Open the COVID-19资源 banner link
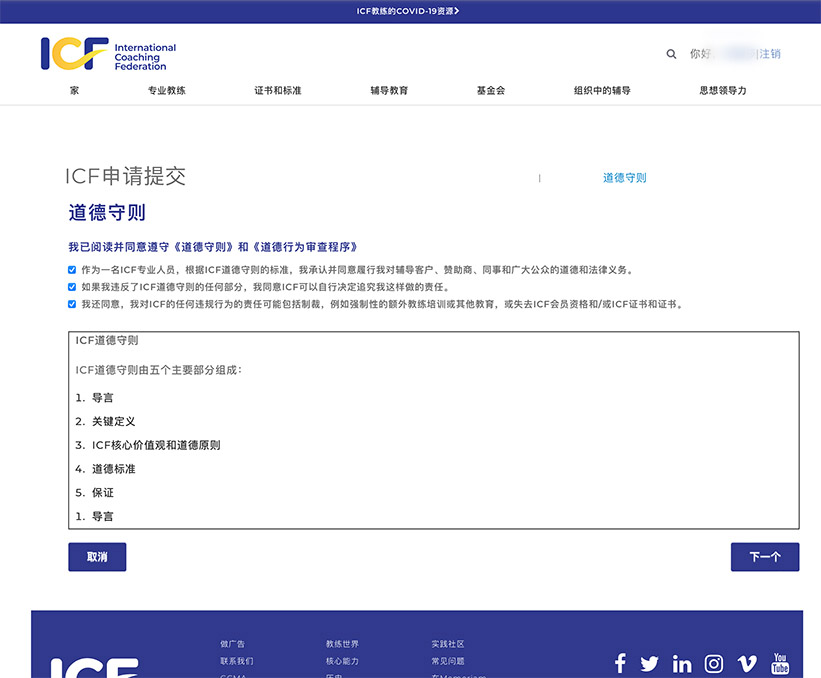The height and width of the screenshot is (678, 821). coord(408,11)
